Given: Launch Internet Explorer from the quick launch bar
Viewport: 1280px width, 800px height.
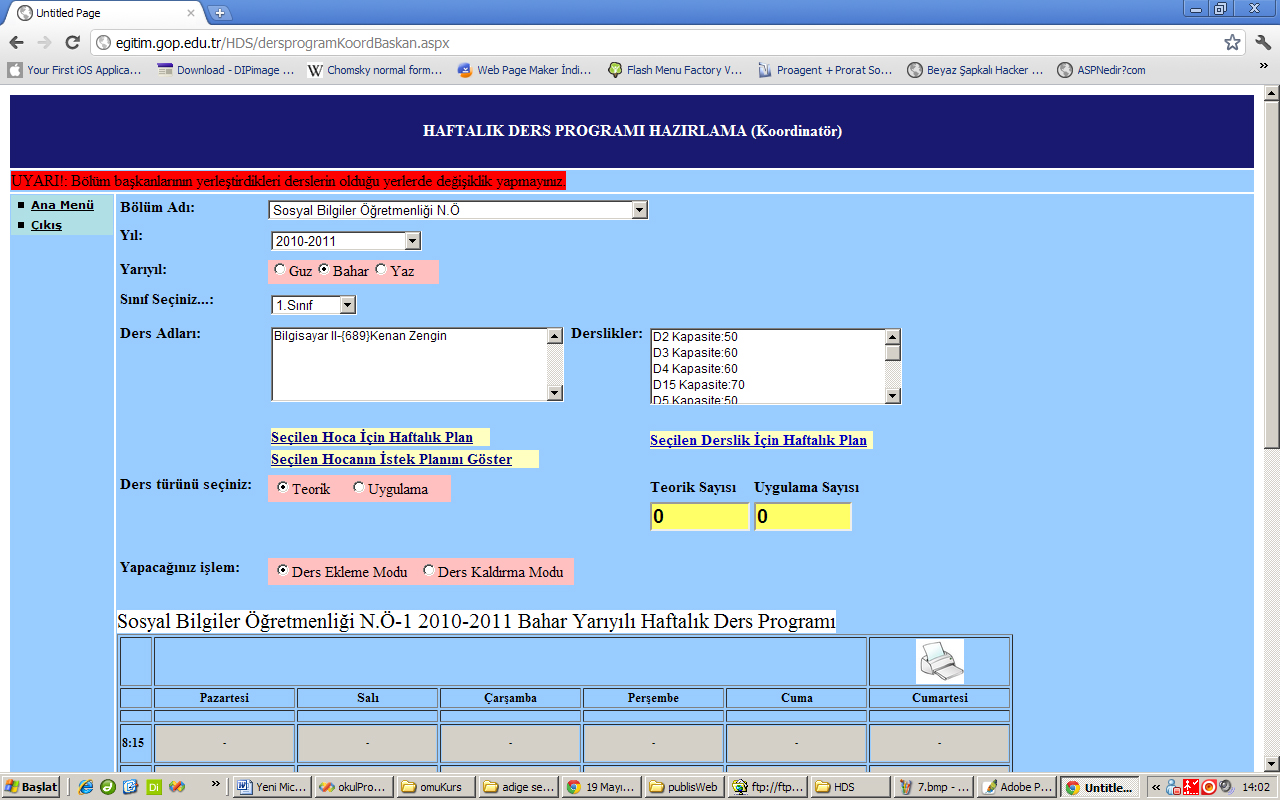Looking at the screenshot, I should coord(86,787).
